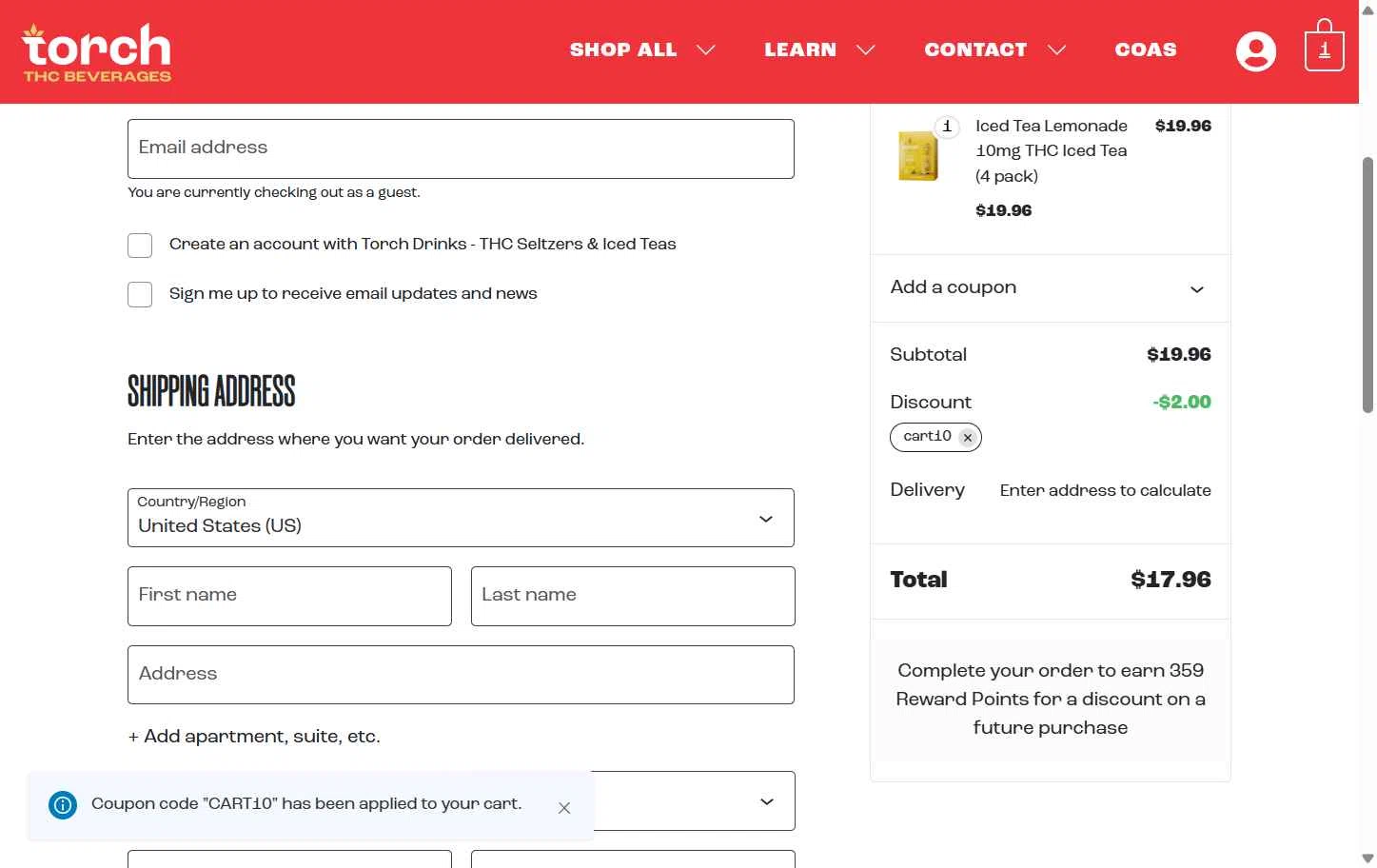The height and width of the screenshot is (868, 1377).
Task: Open the shopping cart bag icon
Action: pyautogui.click(x=1324, y=46)
